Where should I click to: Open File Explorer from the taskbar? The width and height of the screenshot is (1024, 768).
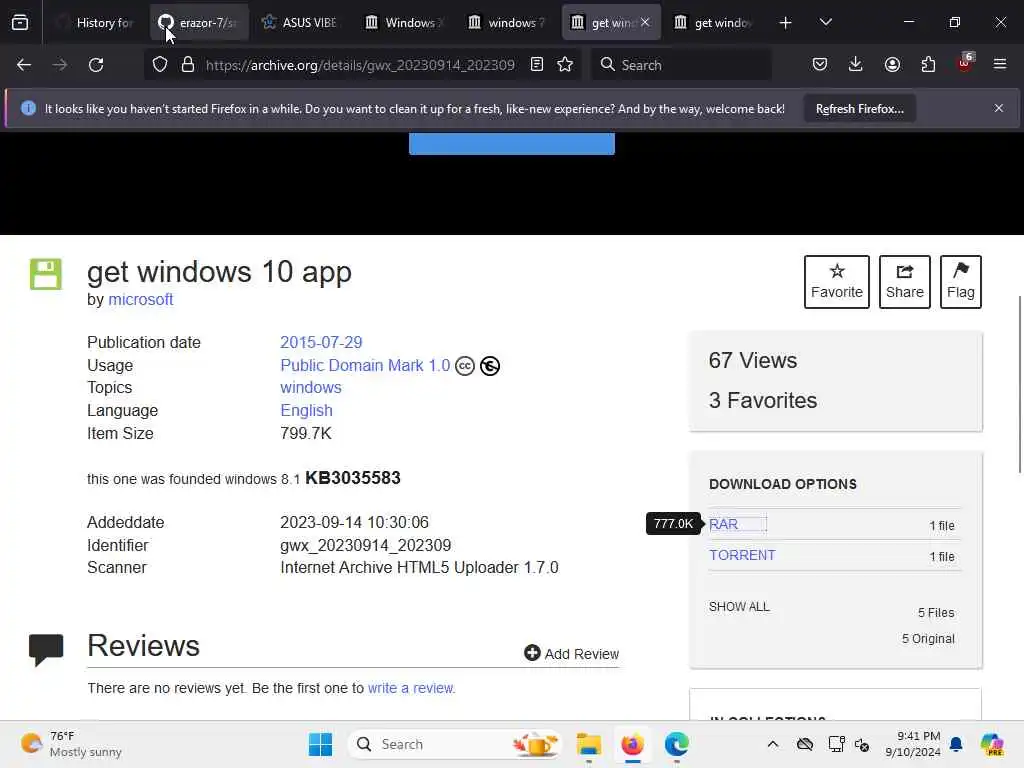click(x=588, y=744)
